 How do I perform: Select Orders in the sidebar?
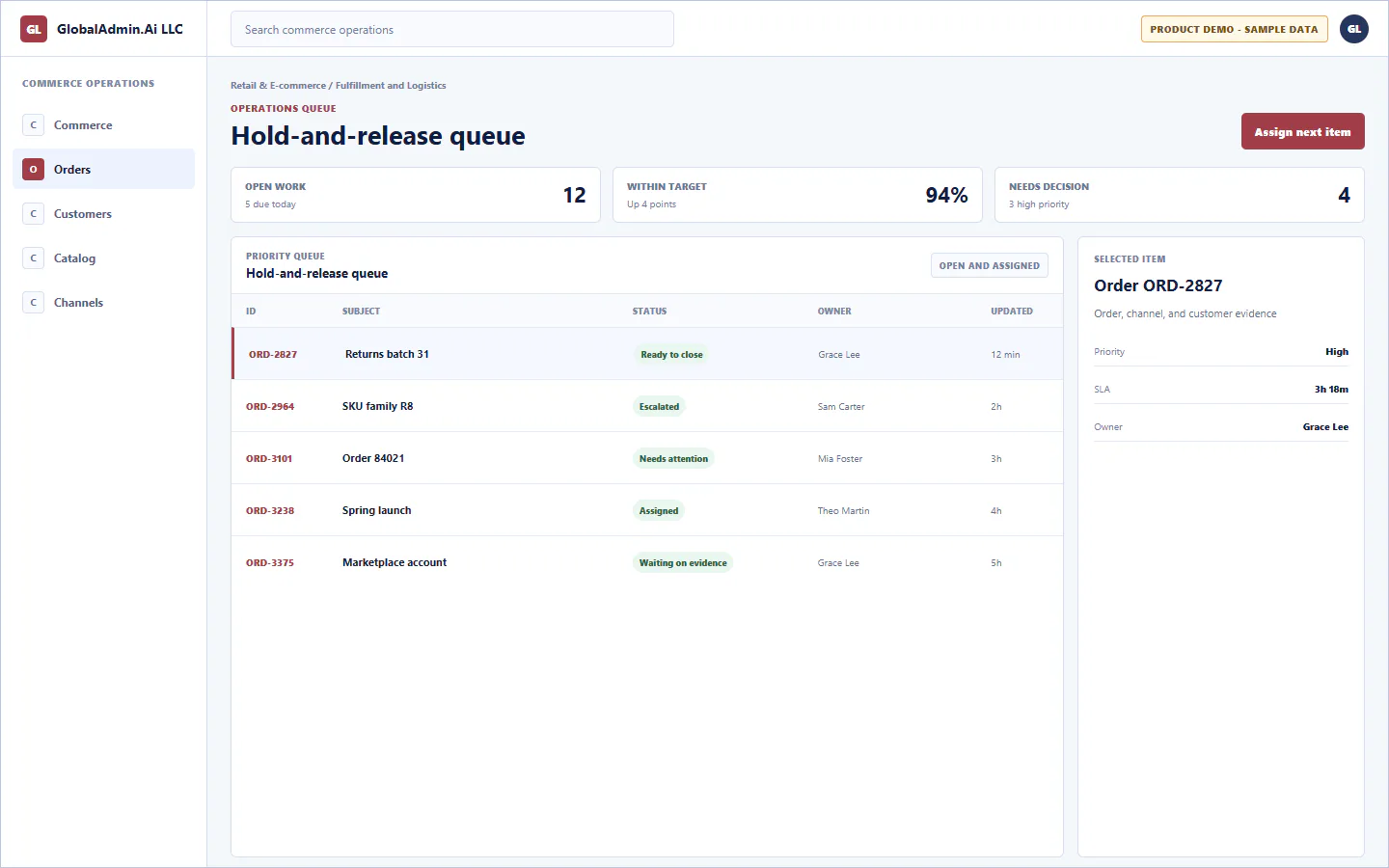(x=103, y=170)
